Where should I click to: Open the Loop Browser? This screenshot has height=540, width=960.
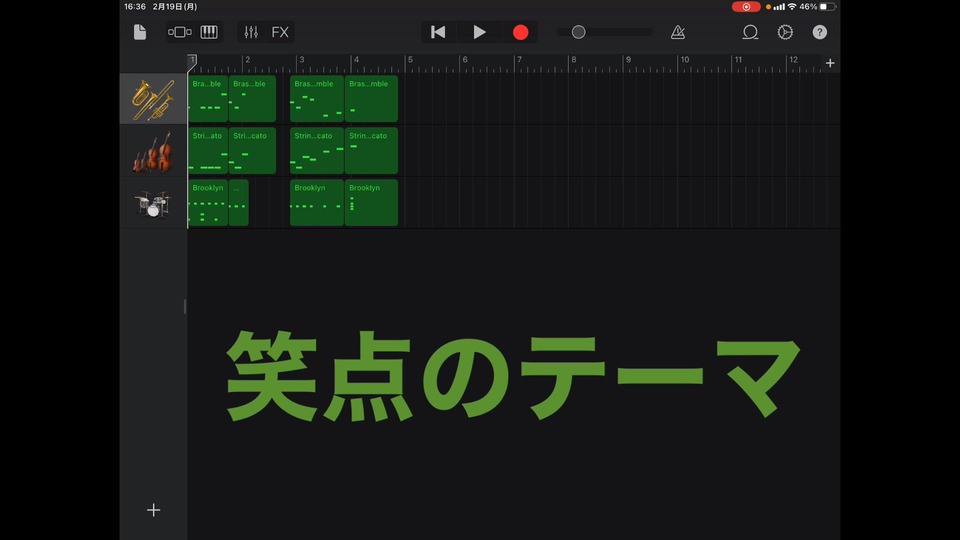[x=750, y=32]
